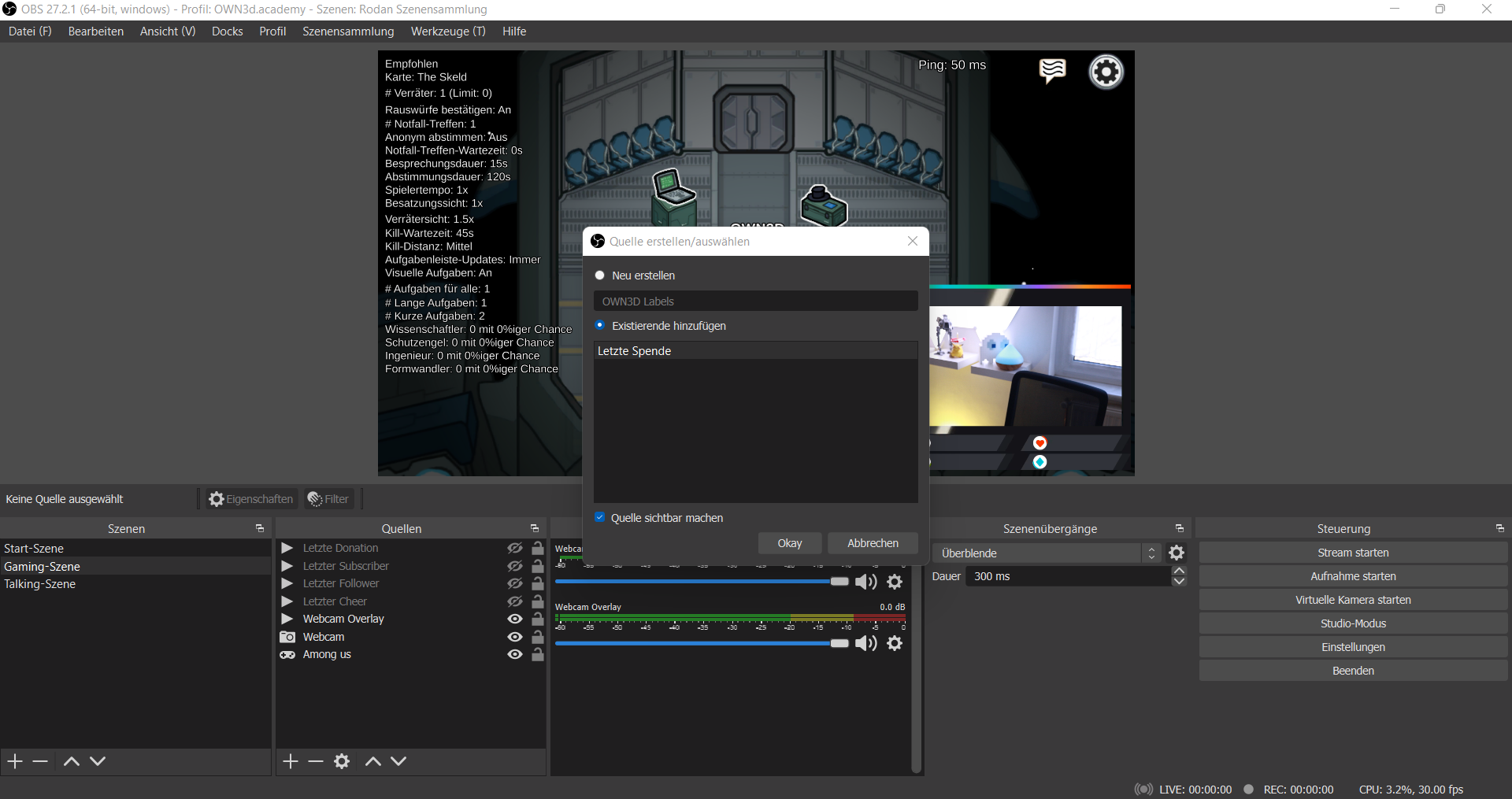Open the Szenensammlung menu
Image resolution: width=1512 pixels, height=799 pixels.
click(348, 31)
